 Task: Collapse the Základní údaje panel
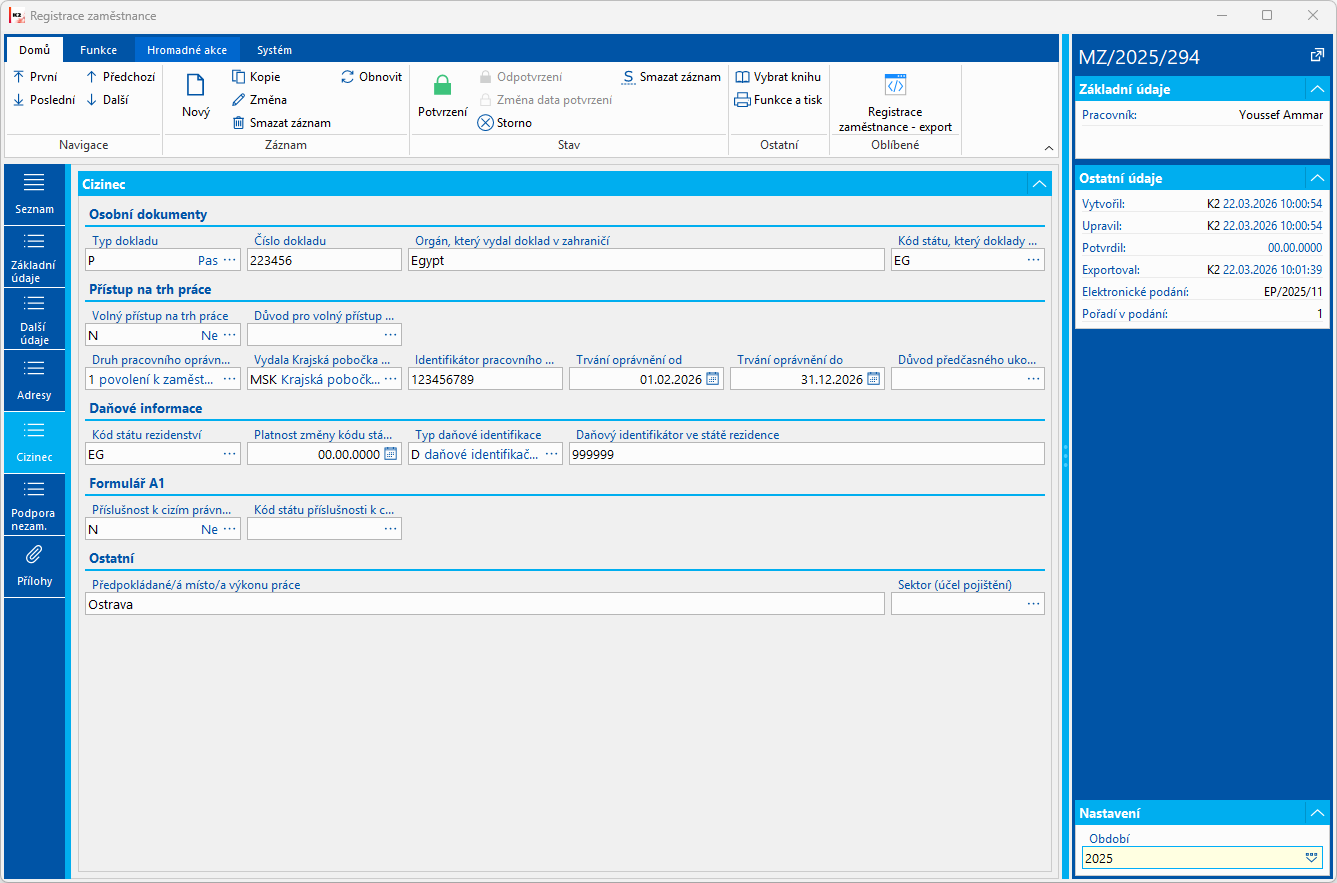pyautogui.click(x=1317, y=89)
